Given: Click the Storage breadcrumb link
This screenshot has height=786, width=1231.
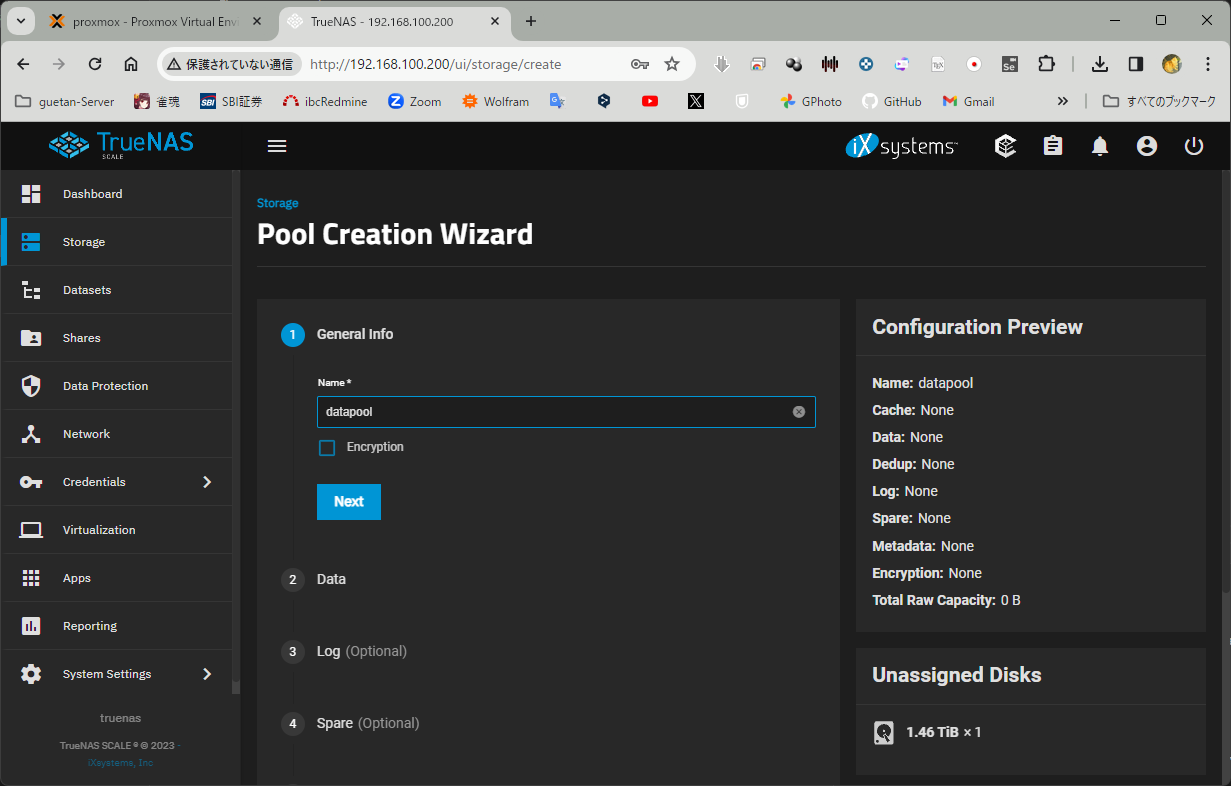Looking at the screenshot, I should 277,203.
